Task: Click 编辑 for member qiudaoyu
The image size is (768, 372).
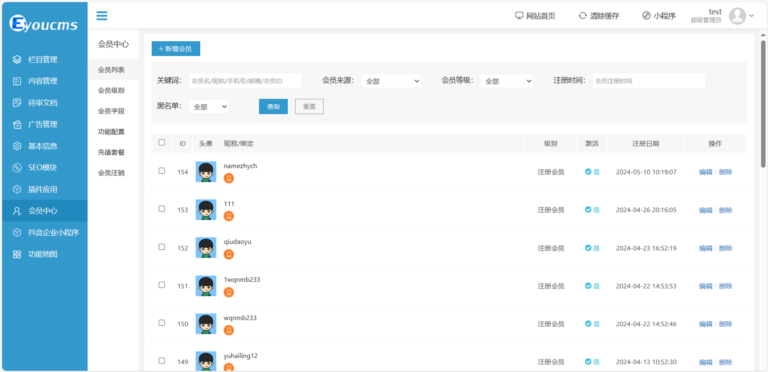Action: 705,248
